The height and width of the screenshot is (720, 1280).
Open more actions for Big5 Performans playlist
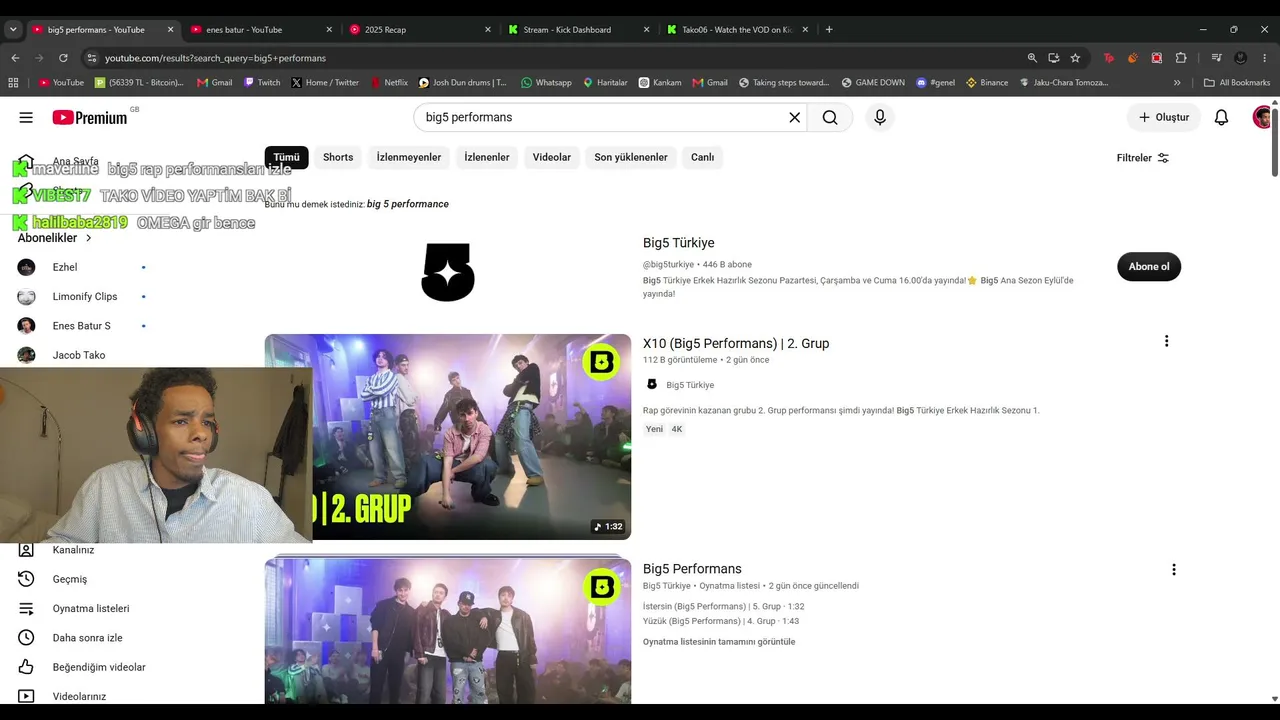[x=1174, y=569]
